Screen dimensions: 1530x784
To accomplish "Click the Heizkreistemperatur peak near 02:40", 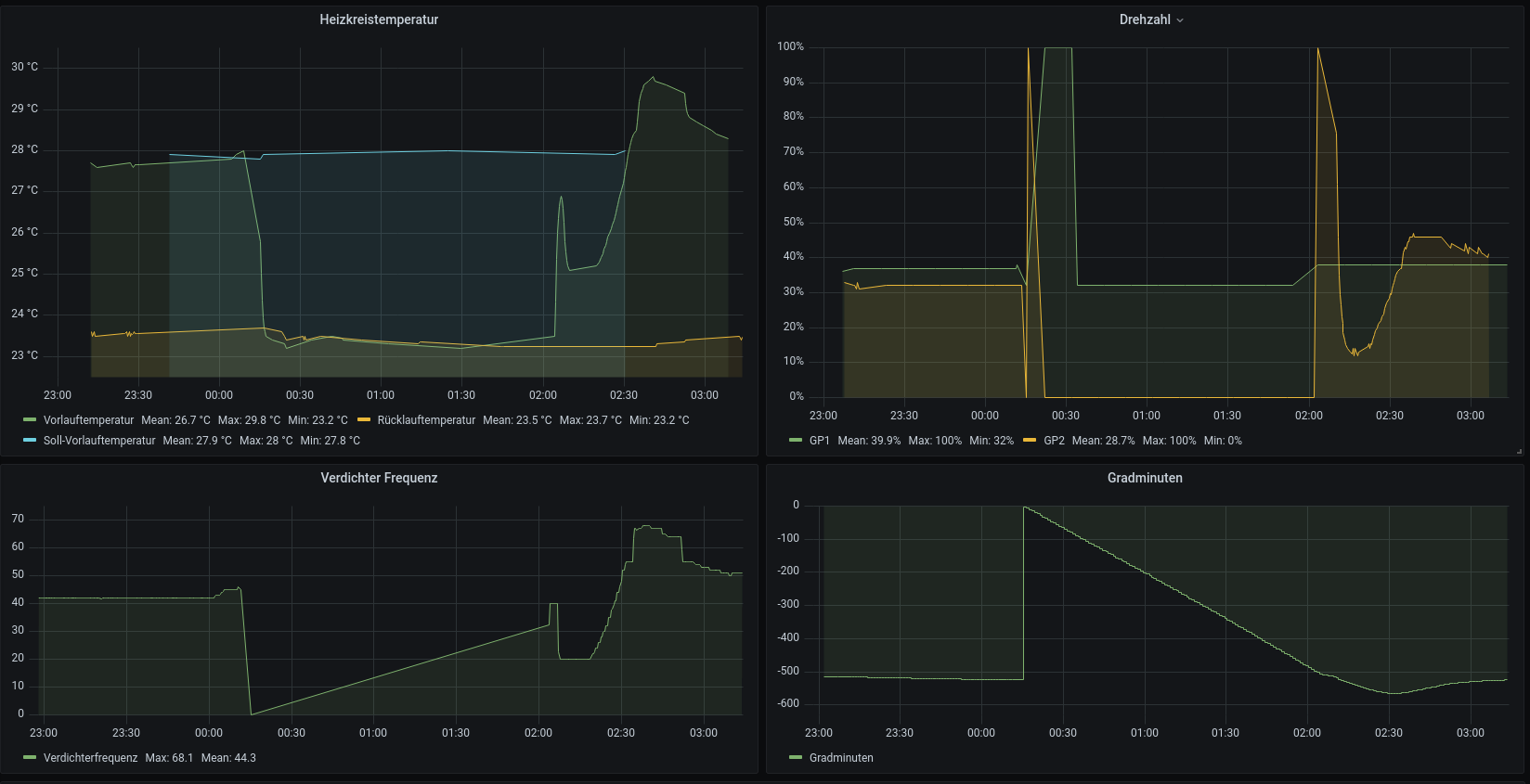I will tap(653, 78).
